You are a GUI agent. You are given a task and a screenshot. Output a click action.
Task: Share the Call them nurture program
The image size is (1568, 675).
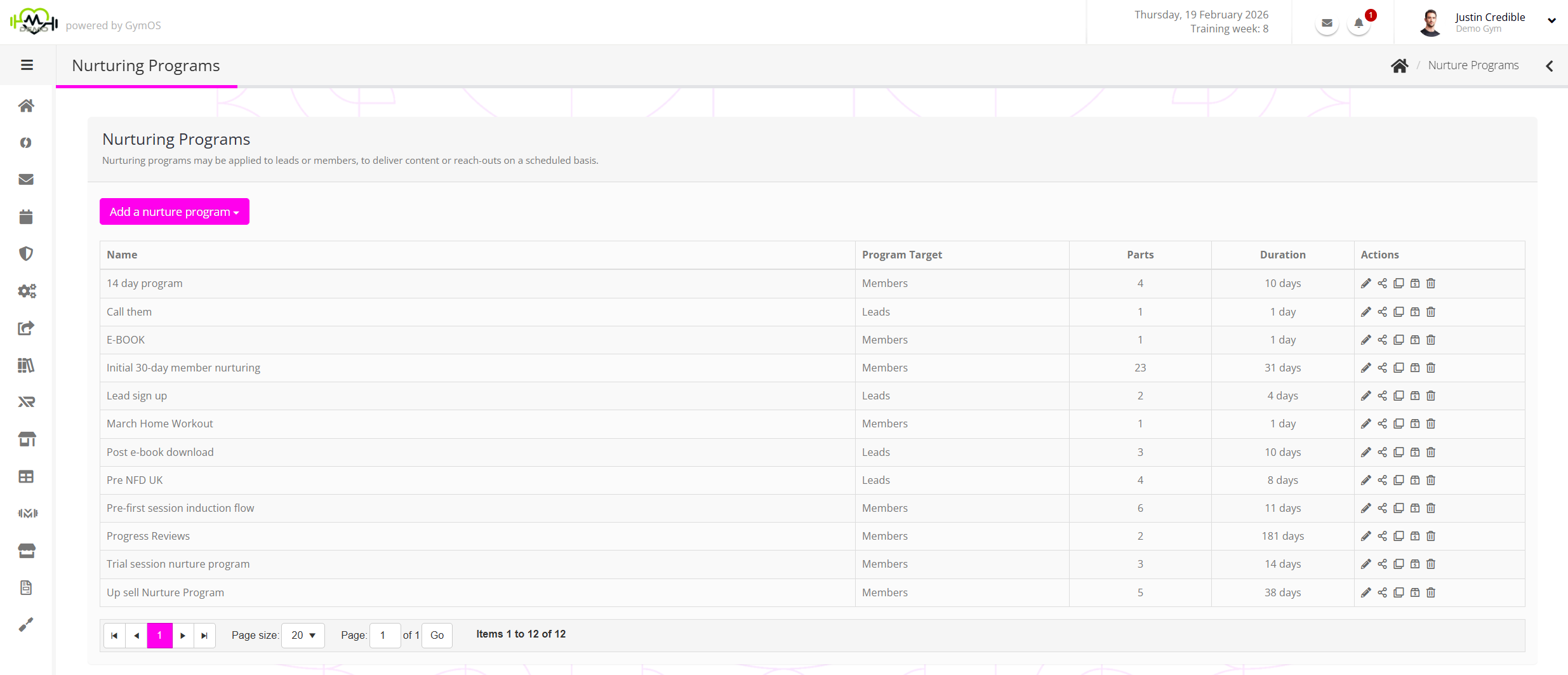click(1382, 312)
